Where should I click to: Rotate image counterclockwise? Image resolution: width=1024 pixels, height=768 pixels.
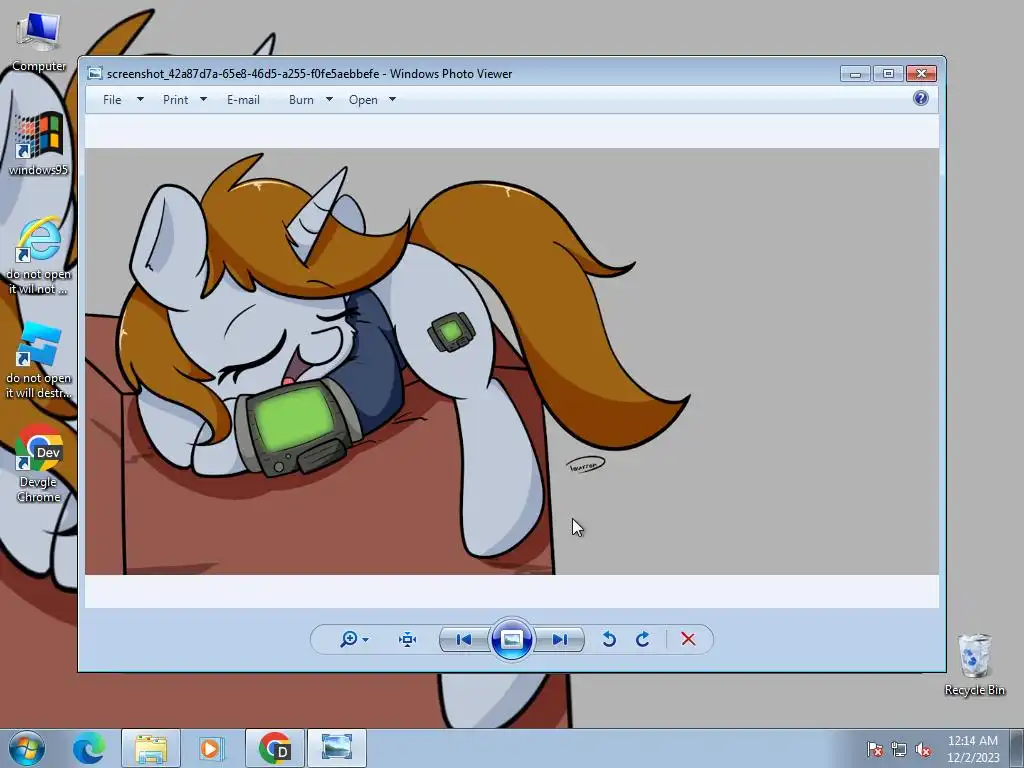[609, 639]
